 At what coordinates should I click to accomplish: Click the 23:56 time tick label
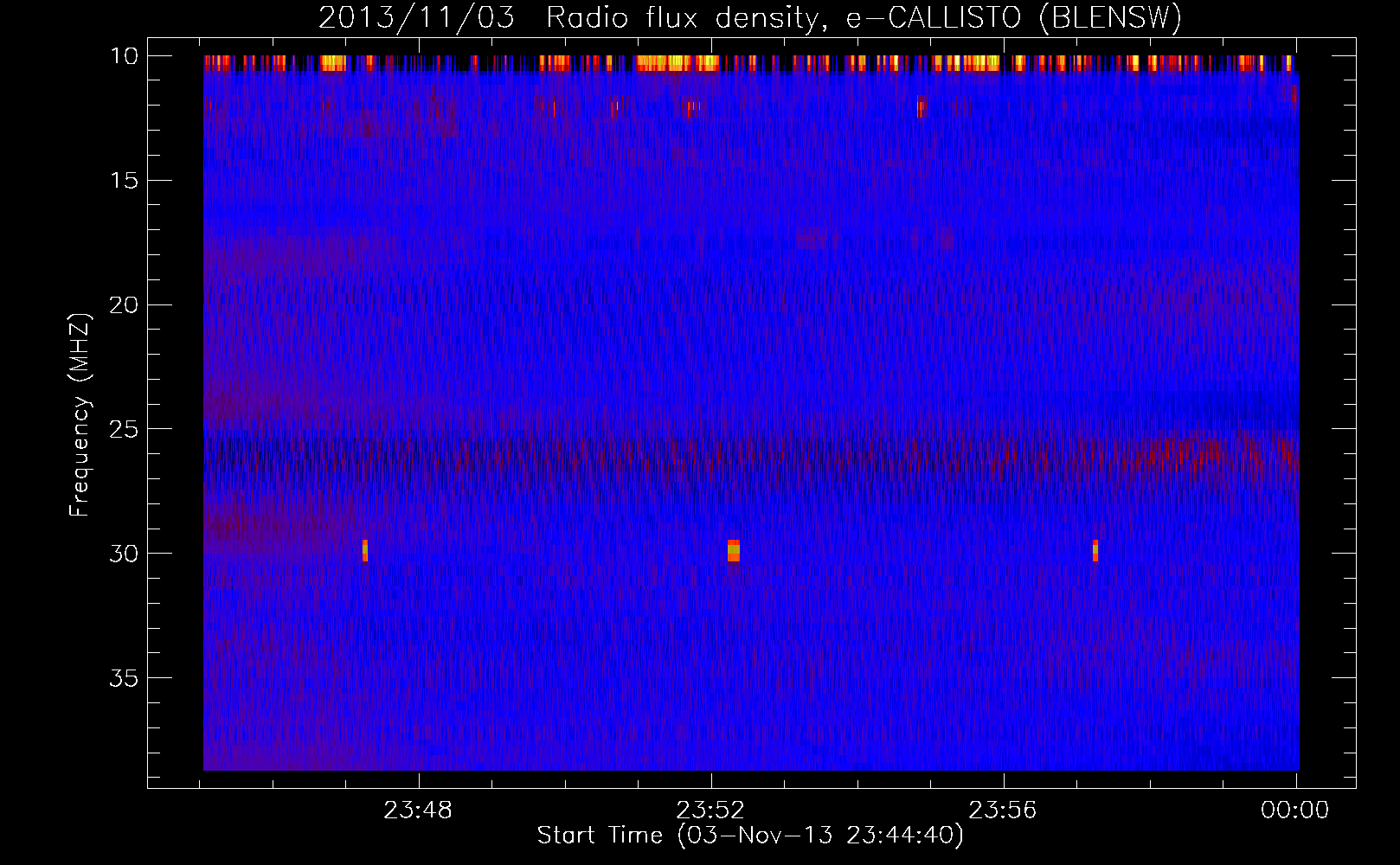[x=1002, y=811]
